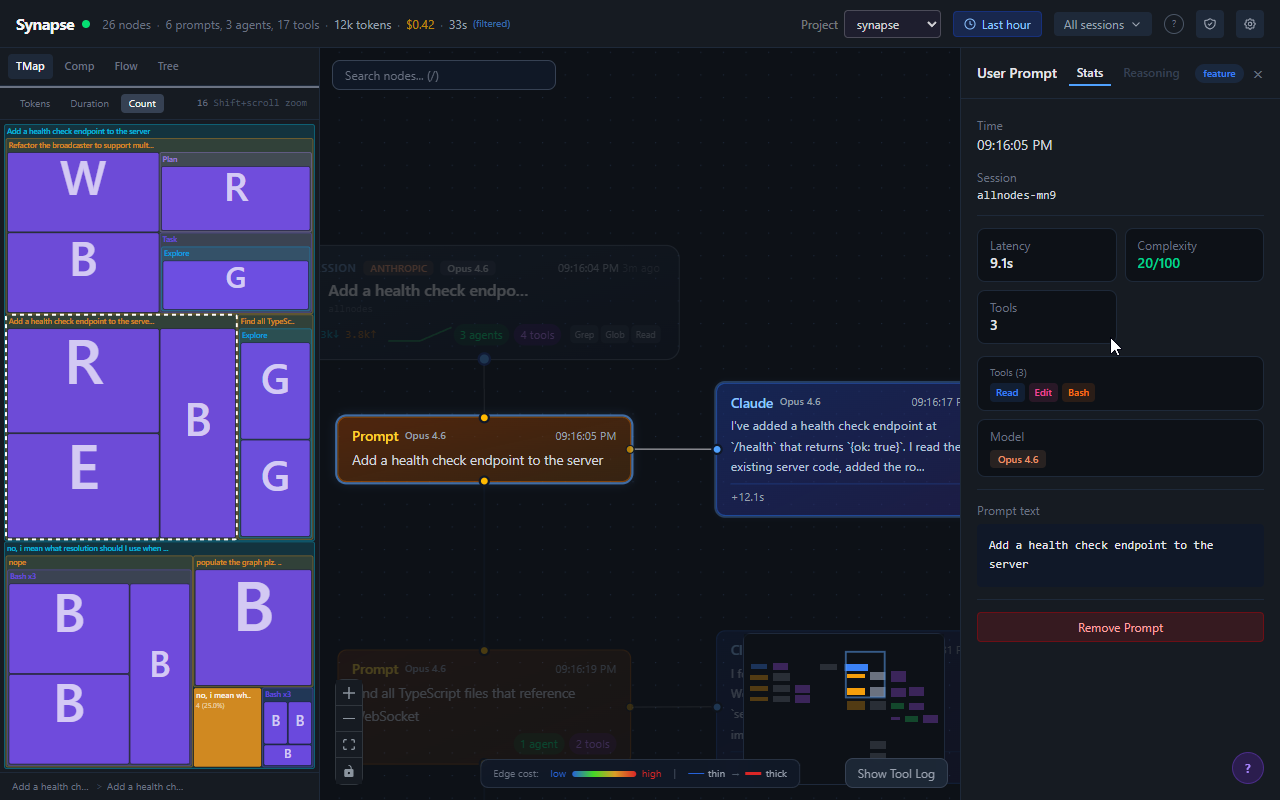Open the help question mark in top bar
1280x800 pixels.
tap(1174, 23)
